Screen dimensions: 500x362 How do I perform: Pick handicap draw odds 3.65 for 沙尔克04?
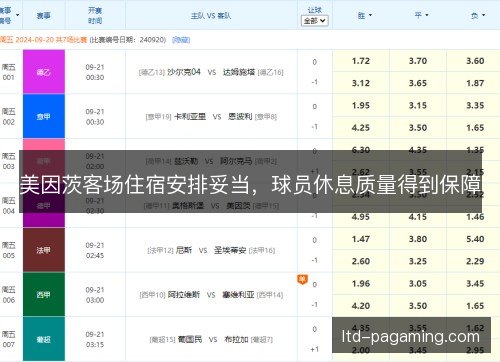(418, 83)
